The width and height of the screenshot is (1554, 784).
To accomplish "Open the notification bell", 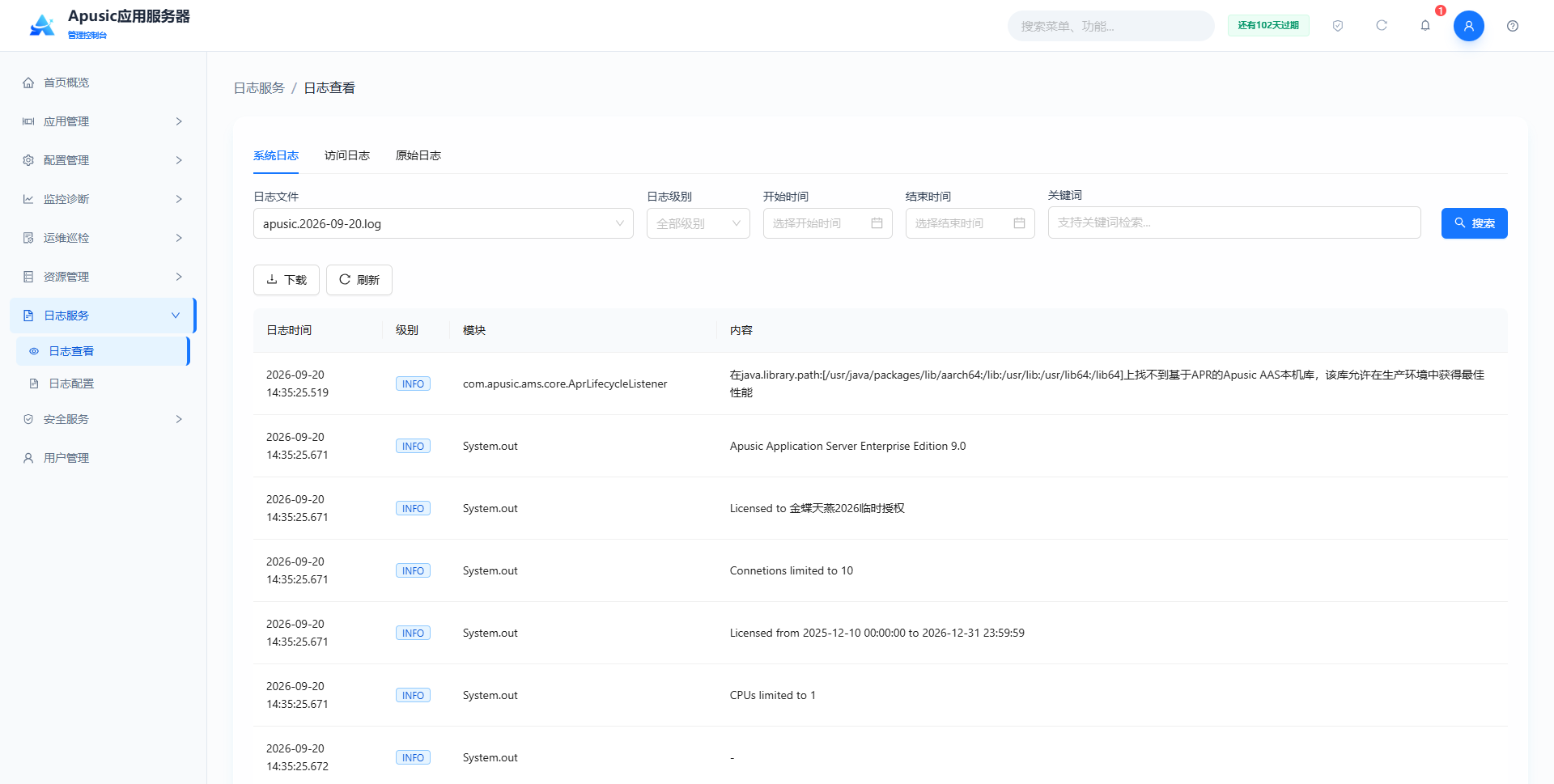I will pyautogui.click(x=1425, y=26).
